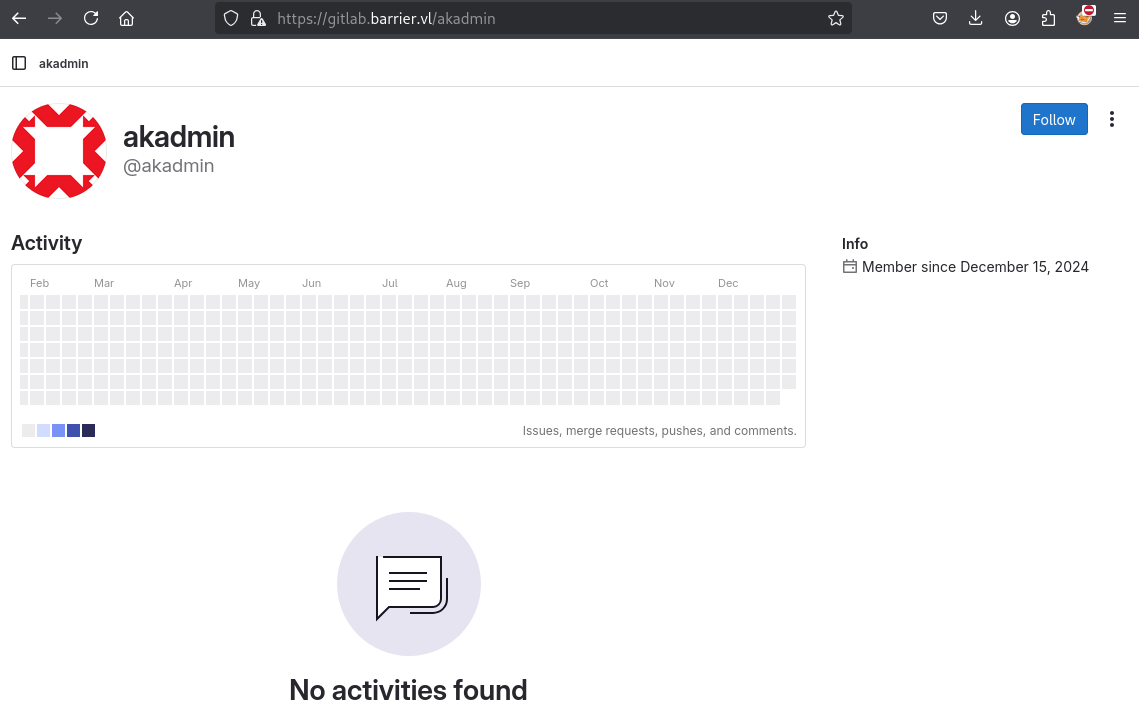Click the akadmin breadcrumb link

64,64
